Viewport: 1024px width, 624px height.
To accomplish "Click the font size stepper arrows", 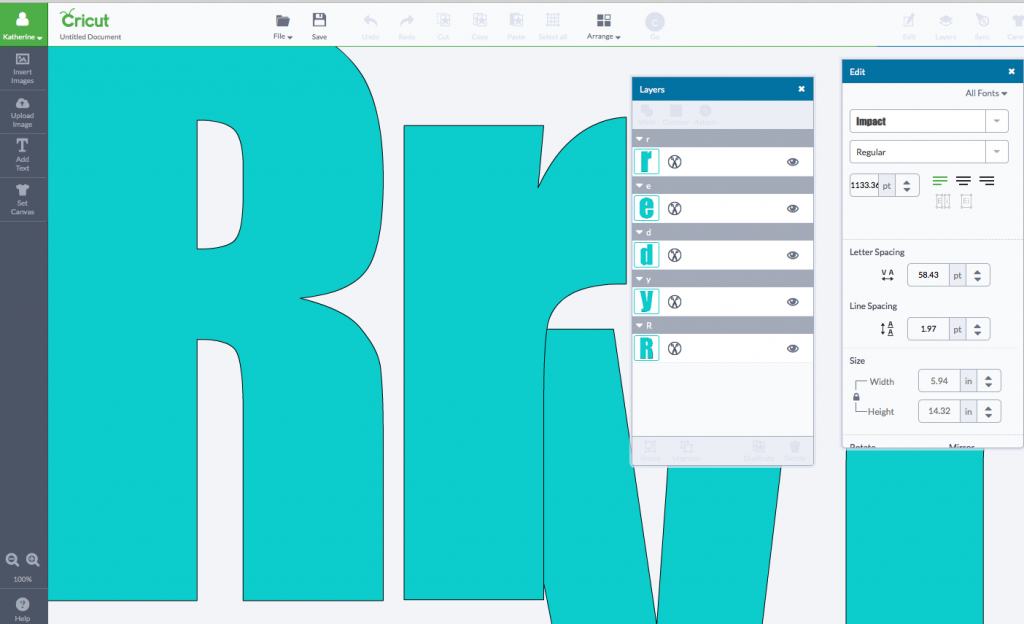I will point(906,185).
